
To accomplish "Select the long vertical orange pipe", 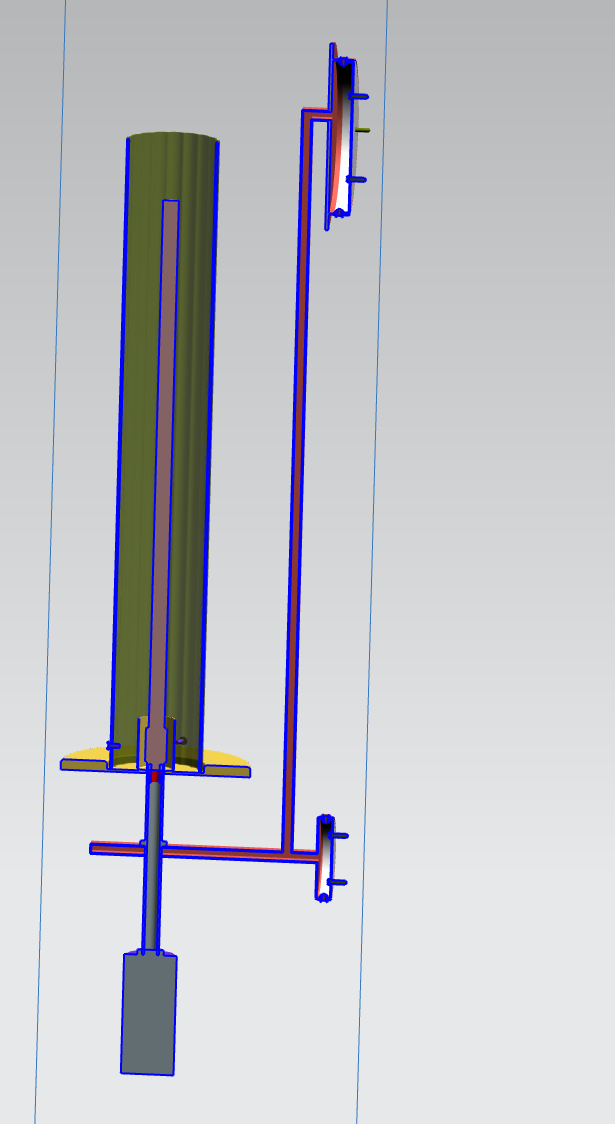I will (297, 480).
